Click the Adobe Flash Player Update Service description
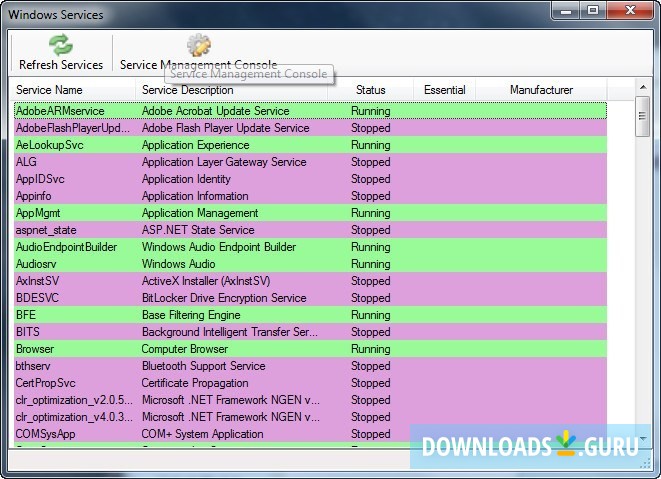Screen dimensions: 661x479 click(x=226, y=128)
